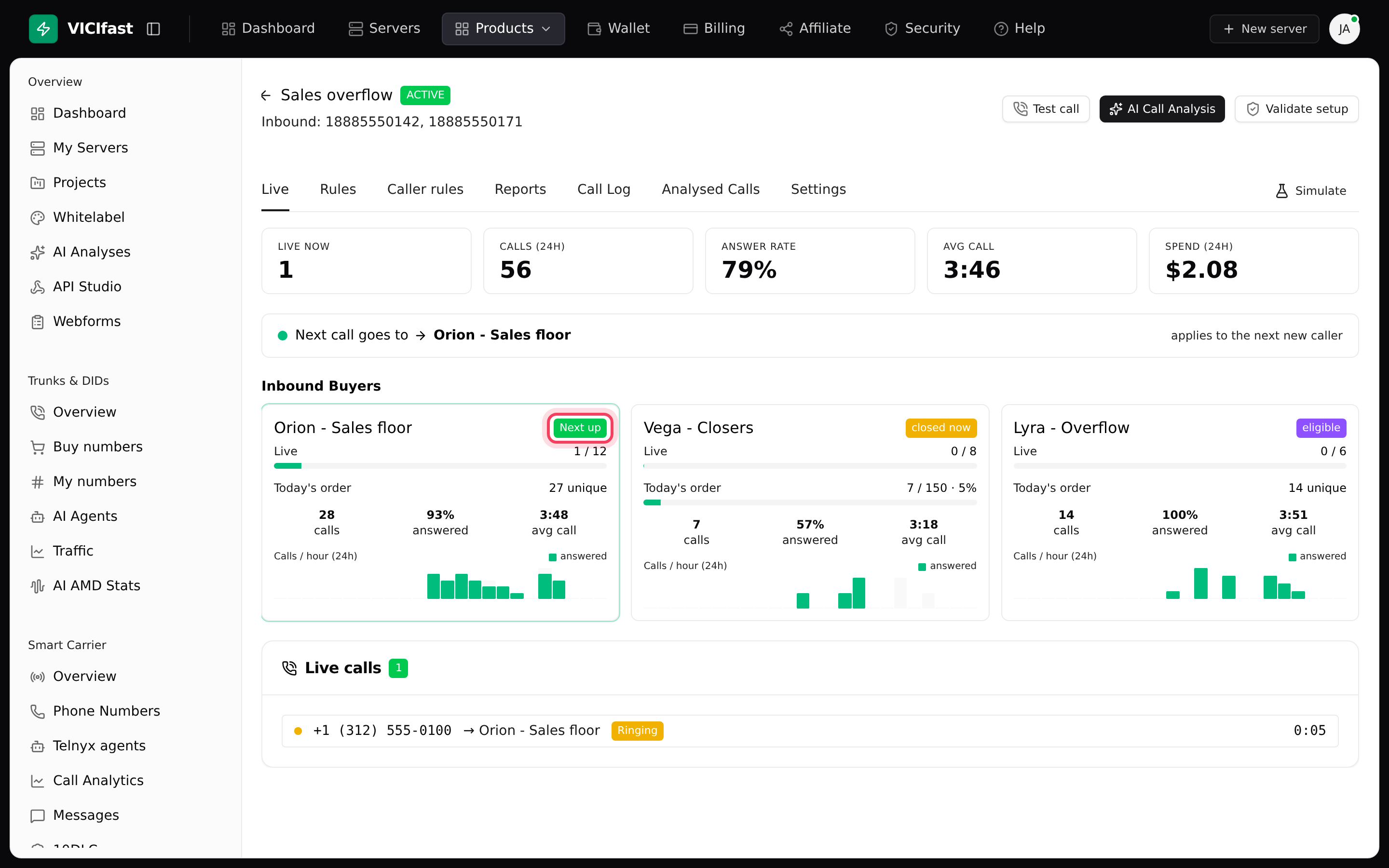Toggle the sidebar collapse icon
1389x868 pixels.
point(153,29)
